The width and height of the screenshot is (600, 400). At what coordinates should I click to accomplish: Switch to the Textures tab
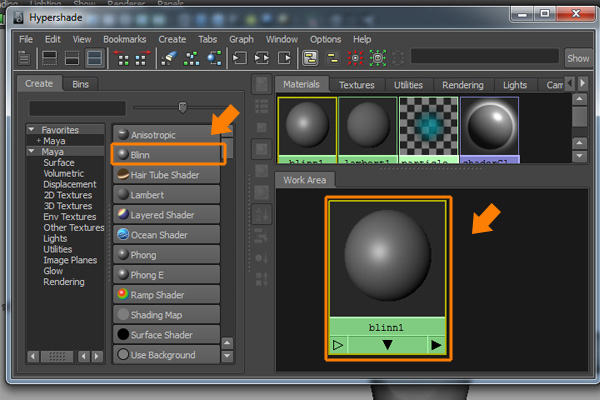(356, 85)
